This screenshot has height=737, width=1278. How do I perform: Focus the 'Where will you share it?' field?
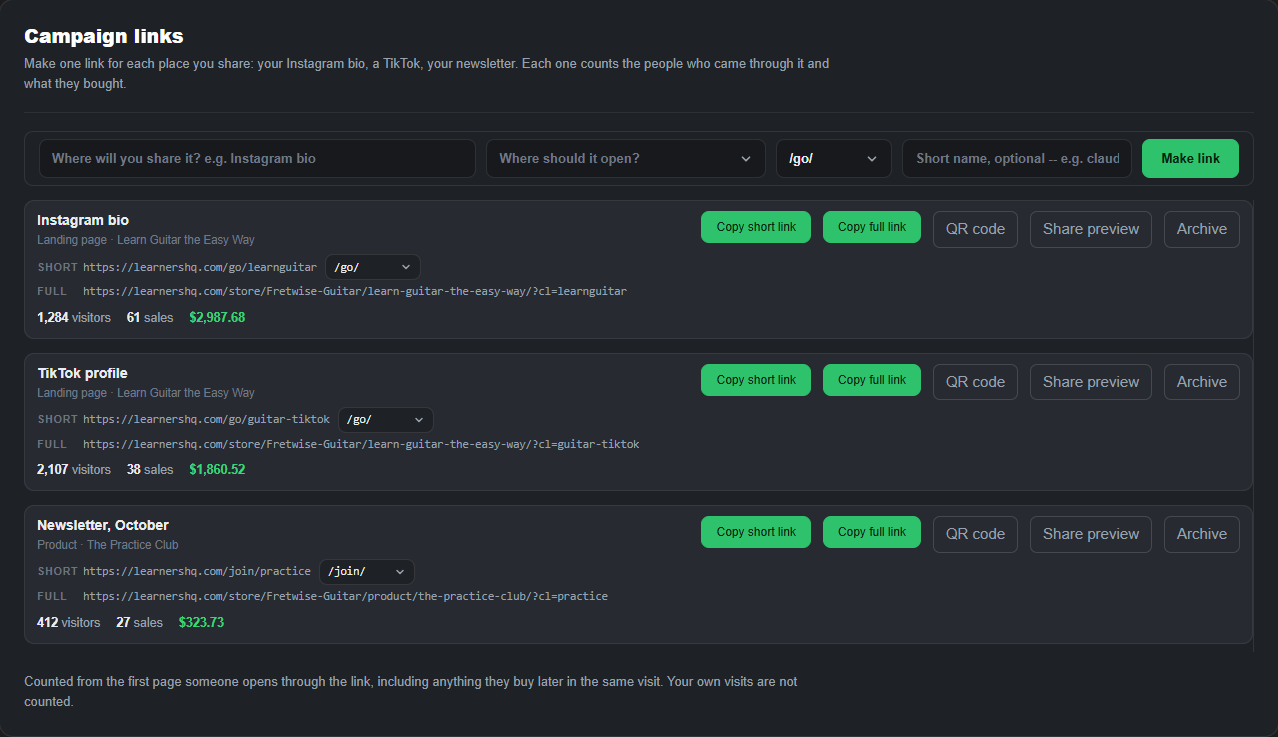[x=257, y=158]
